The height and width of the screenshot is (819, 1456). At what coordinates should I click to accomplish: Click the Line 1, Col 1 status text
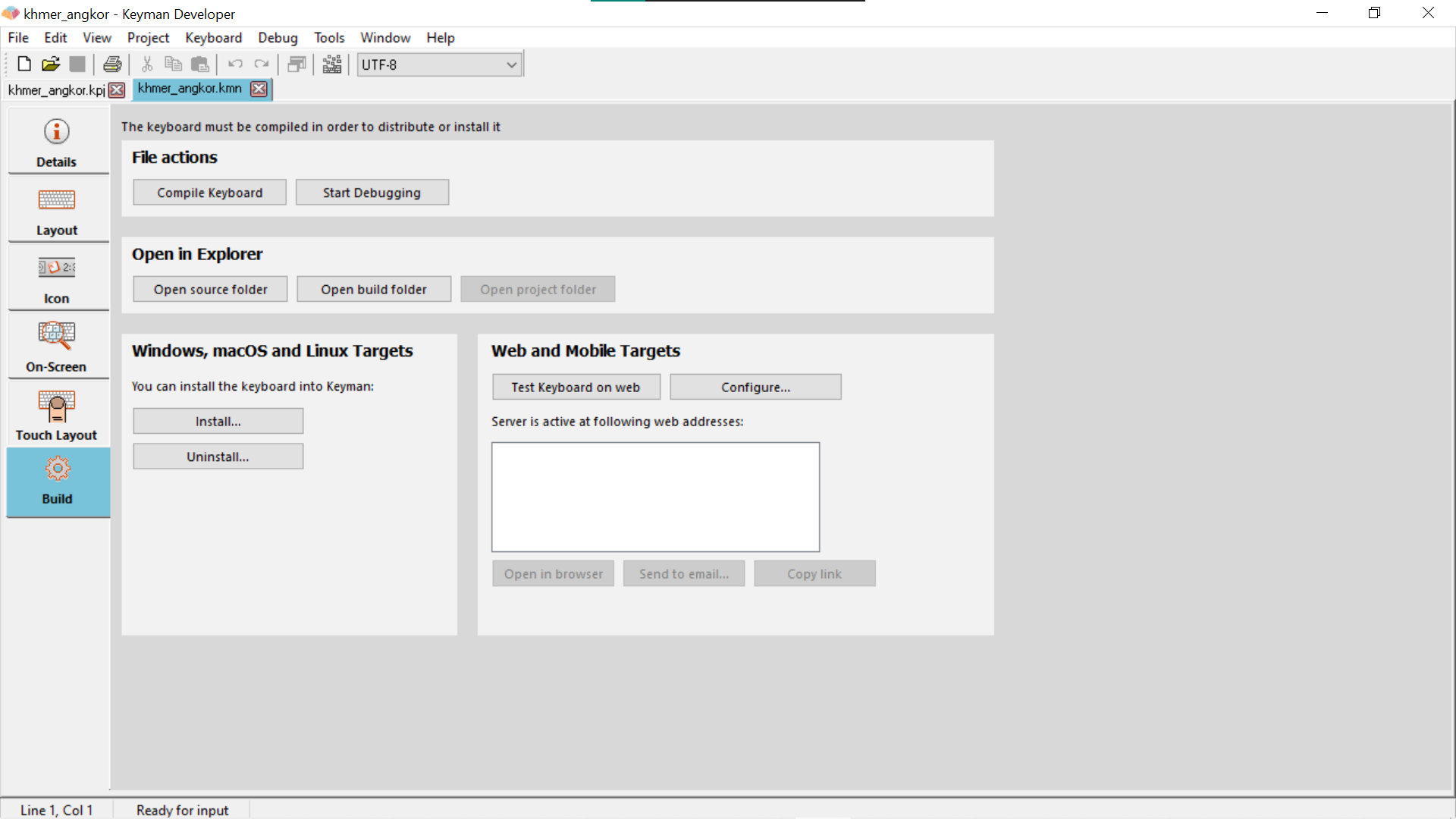pos(56,810)
